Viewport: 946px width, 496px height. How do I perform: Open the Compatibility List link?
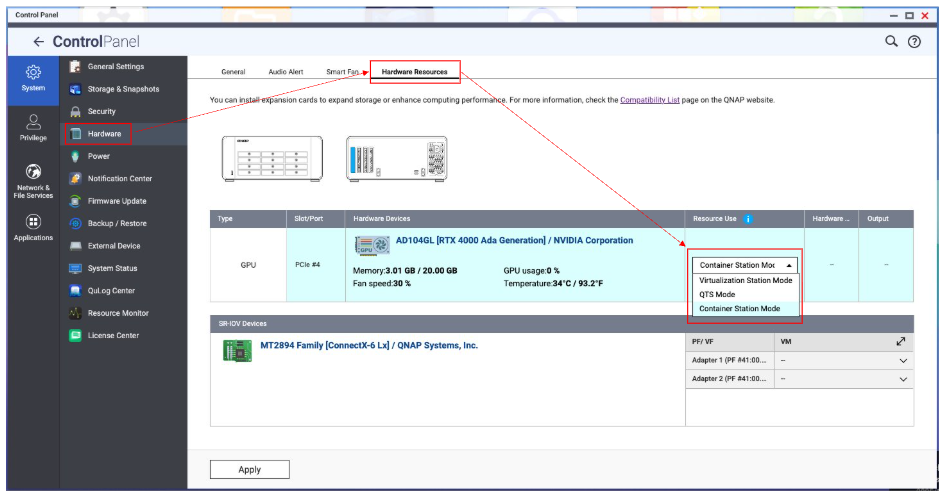tap(649, 100)
